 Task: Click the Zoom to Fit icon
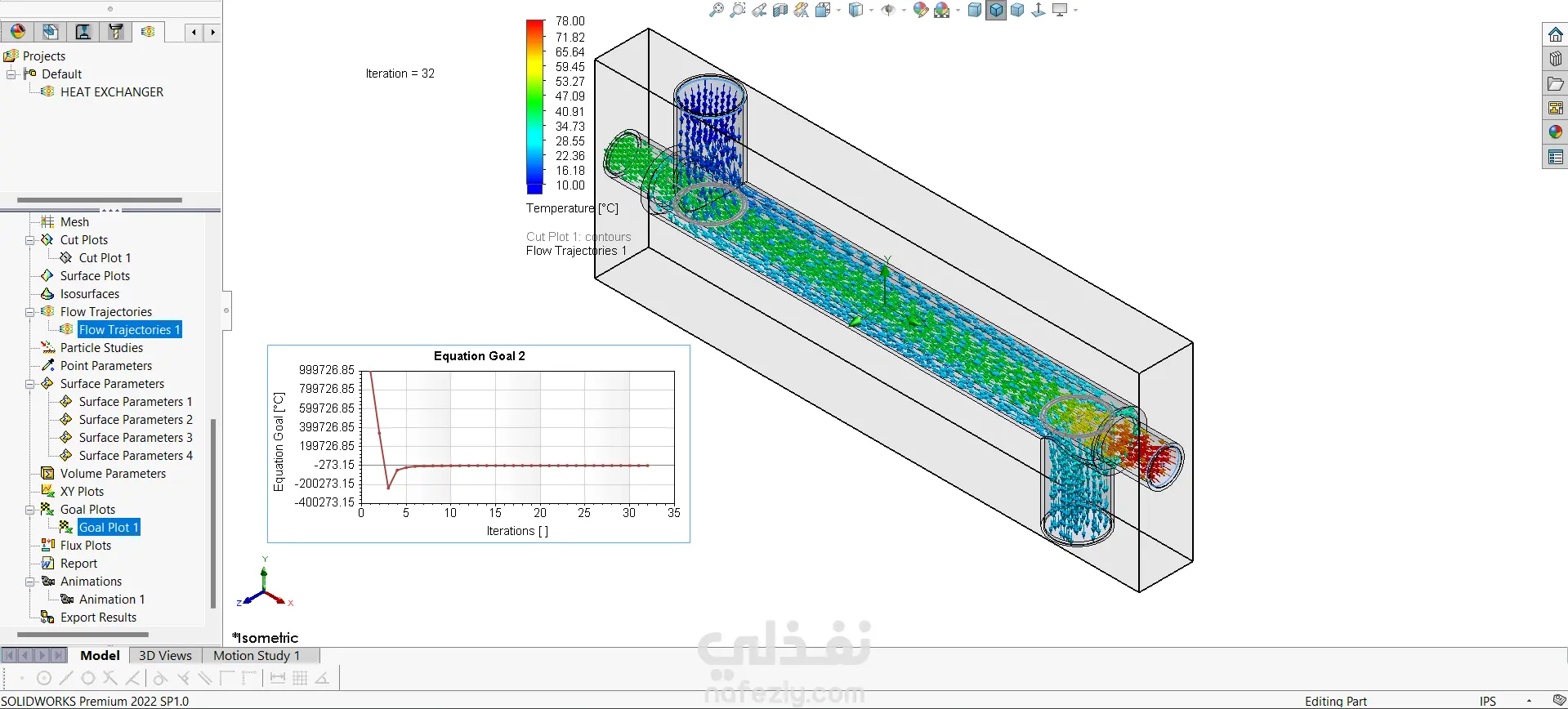(717, 10)
